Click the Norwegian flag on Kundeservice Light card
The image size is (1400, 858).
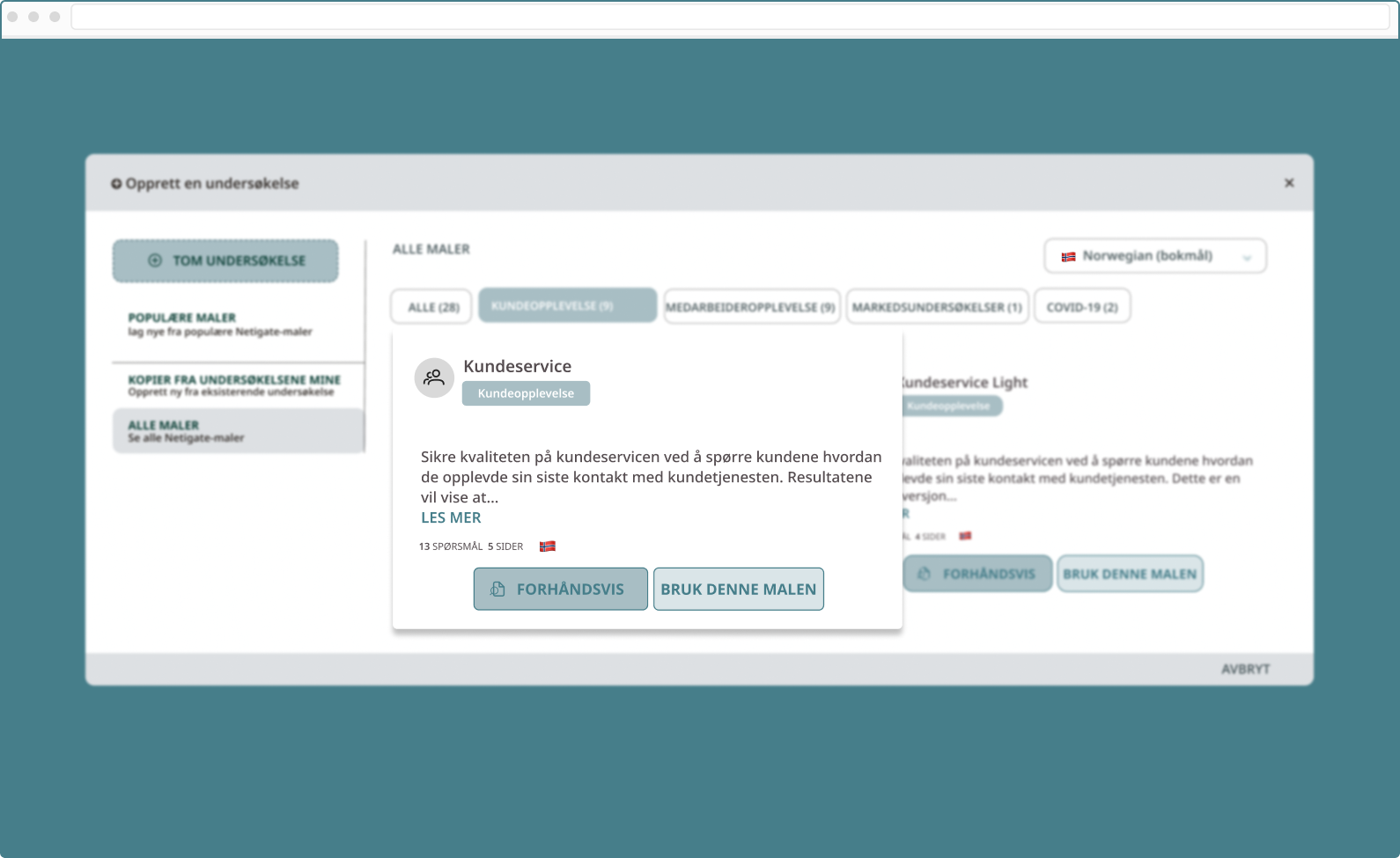click(965, 536)
